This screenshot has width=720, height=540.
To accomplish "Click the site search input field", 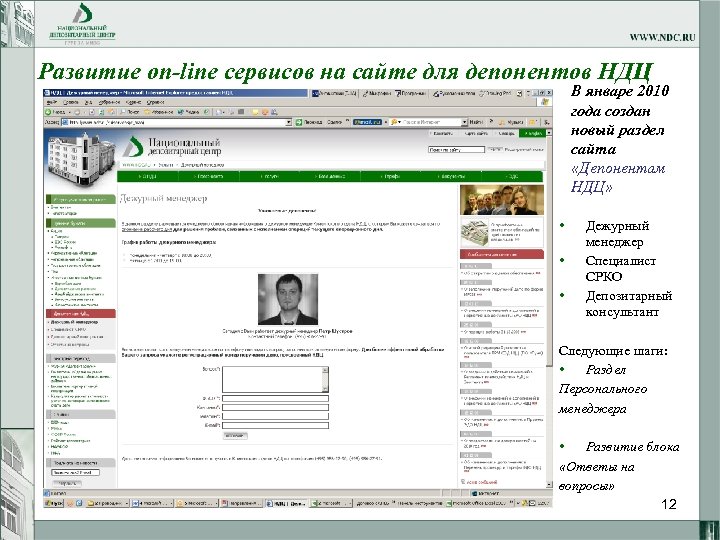I will click(x=456, y=150).
